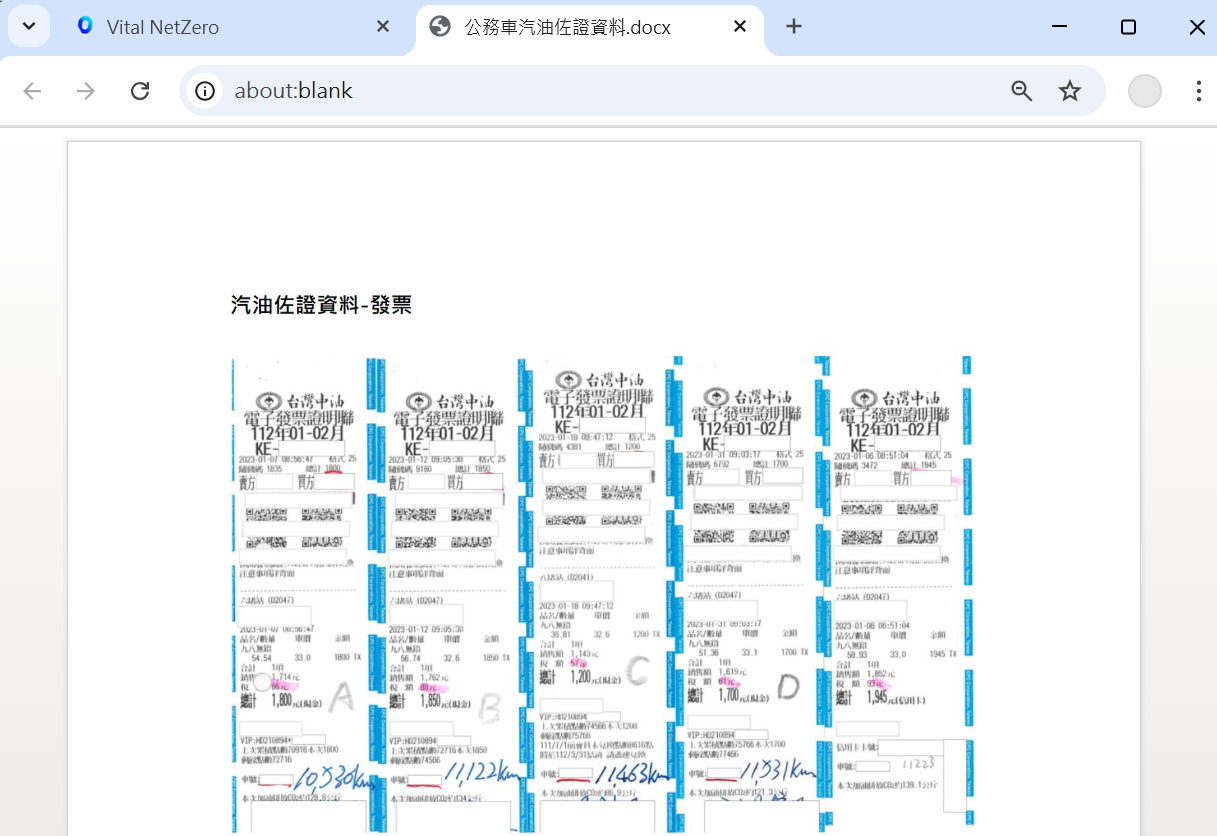Screen dimensions: 1217x836
Task: Go back using the back arrow
Action: tap(32, 91)
